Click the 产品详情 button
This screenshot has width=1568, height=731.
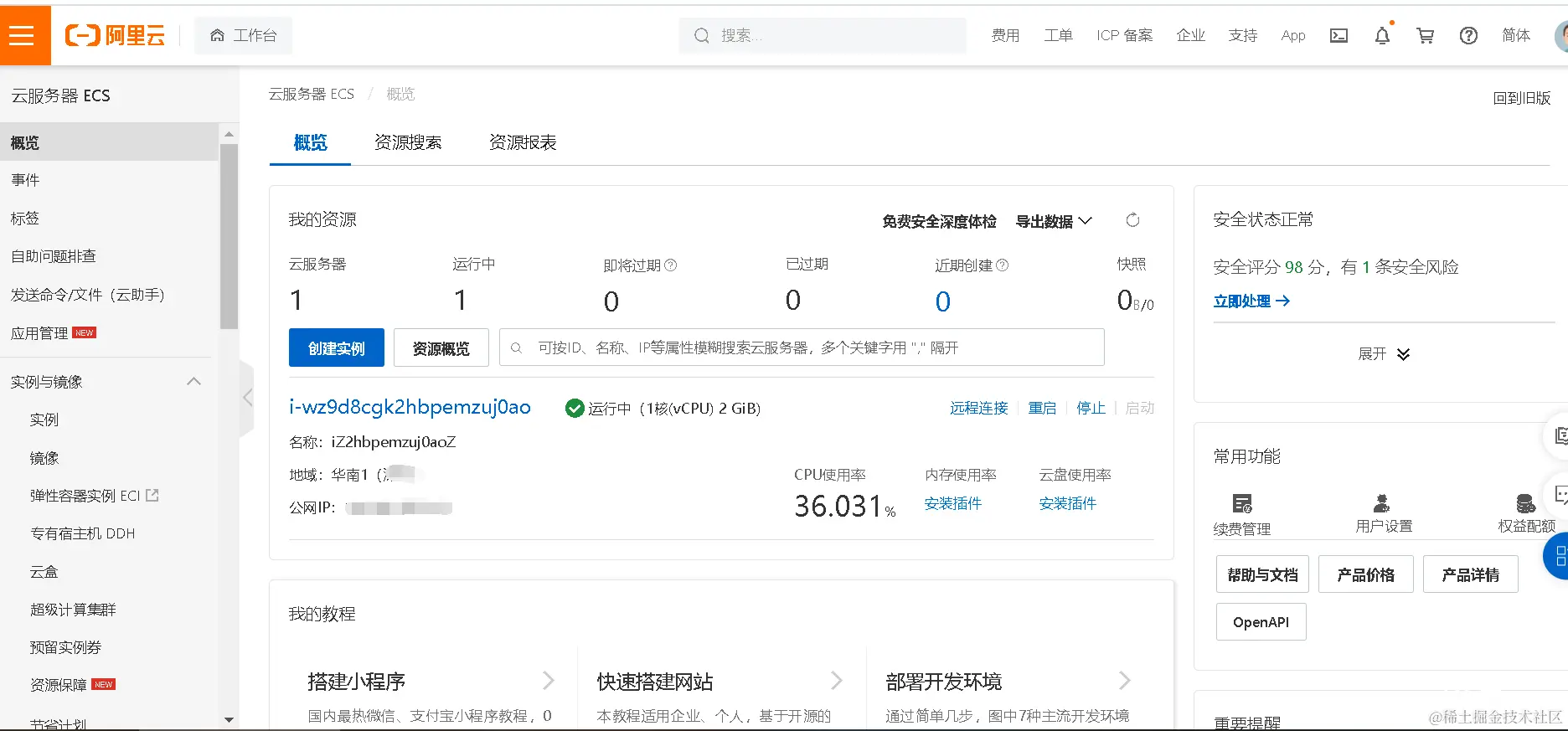(1470, 574)
